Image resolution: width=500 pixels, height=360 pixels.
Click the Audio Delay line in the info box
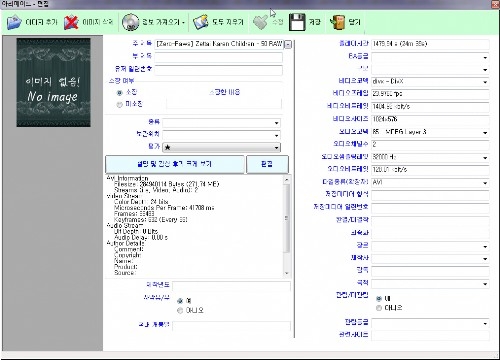141,237
